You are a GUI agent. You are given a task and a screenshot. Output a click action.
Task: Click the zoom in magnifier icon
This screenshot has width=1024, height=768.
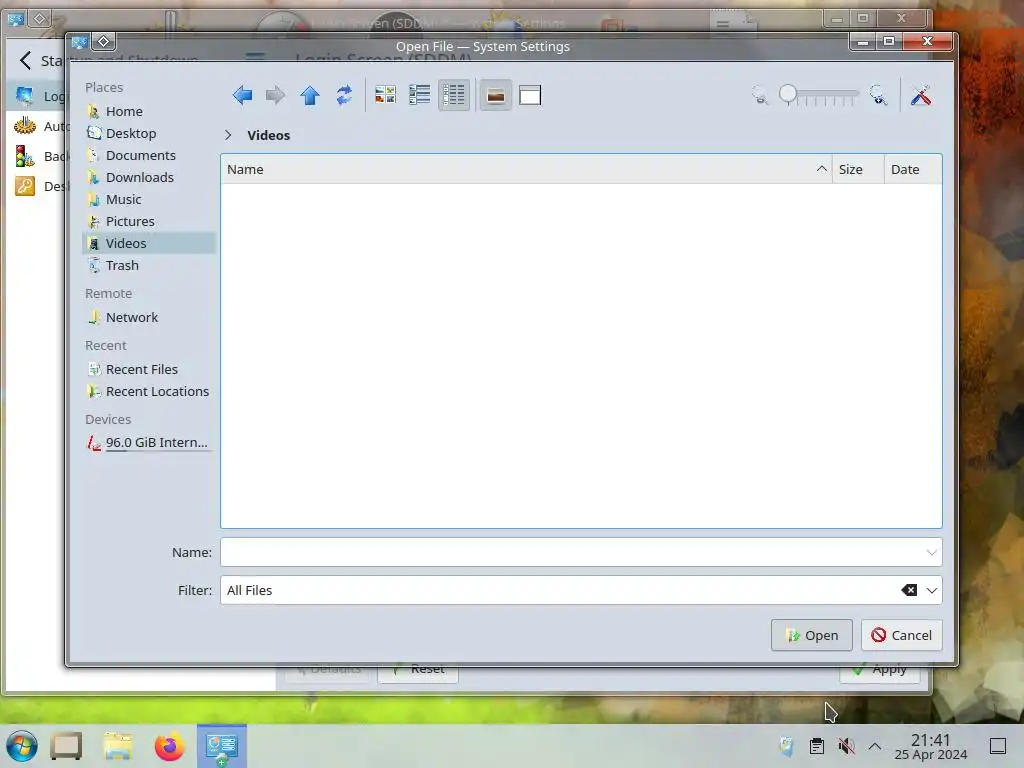click(878, 95)
